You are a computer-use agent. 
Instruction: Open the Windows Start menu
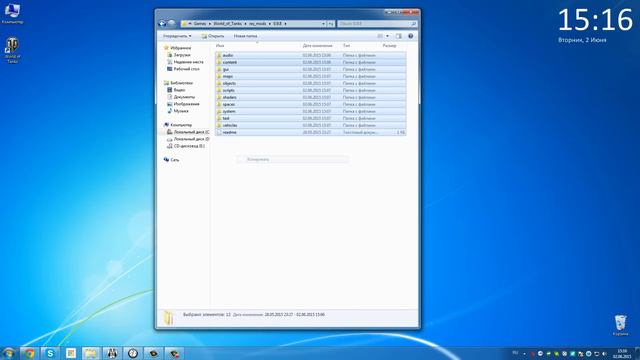pos(9,353)
